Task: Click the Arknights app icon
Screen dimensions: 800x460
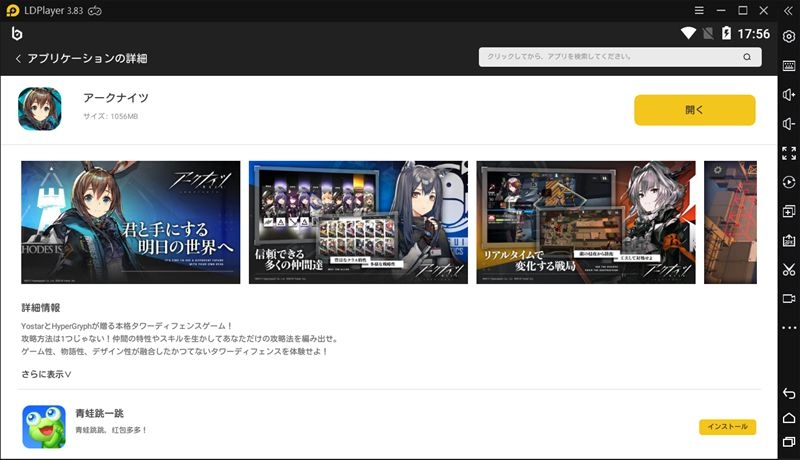Action: pos(40,109)
